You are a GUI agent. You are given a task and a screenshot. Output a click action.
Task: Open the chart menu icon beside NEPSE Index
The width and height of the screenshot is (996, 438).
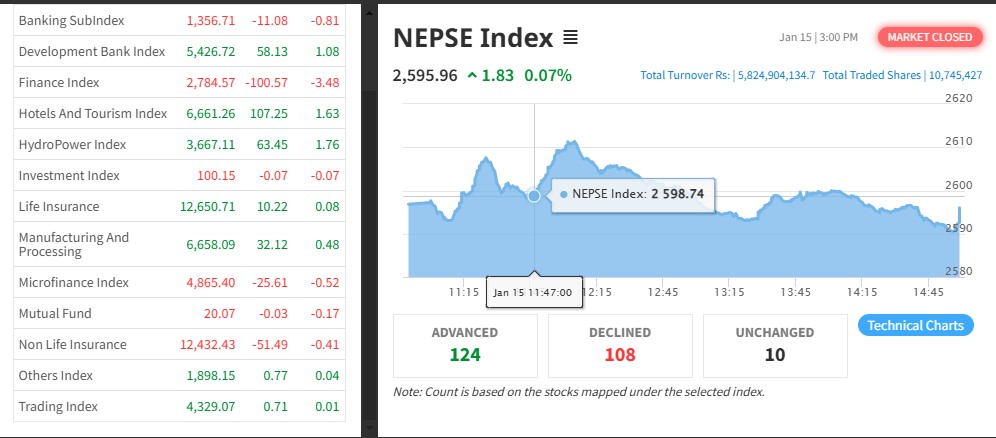point(570,38)
